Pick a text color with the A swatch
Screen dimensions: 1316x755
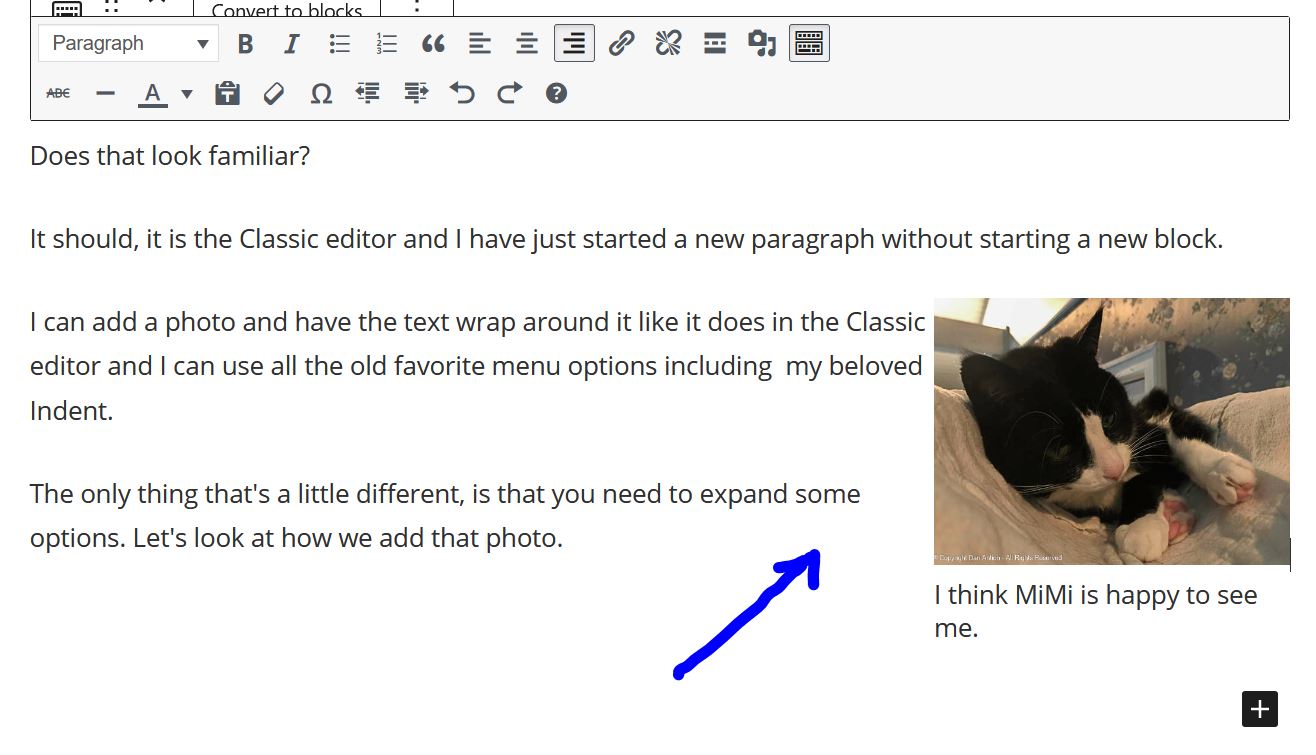click(x=152, y=93)
